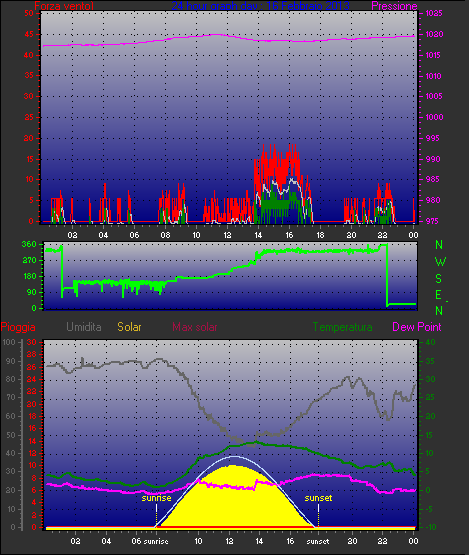Click the yellow 'sunrise' marker label
The width and height of the screenshot is (469, 555).
pos(156,498)
